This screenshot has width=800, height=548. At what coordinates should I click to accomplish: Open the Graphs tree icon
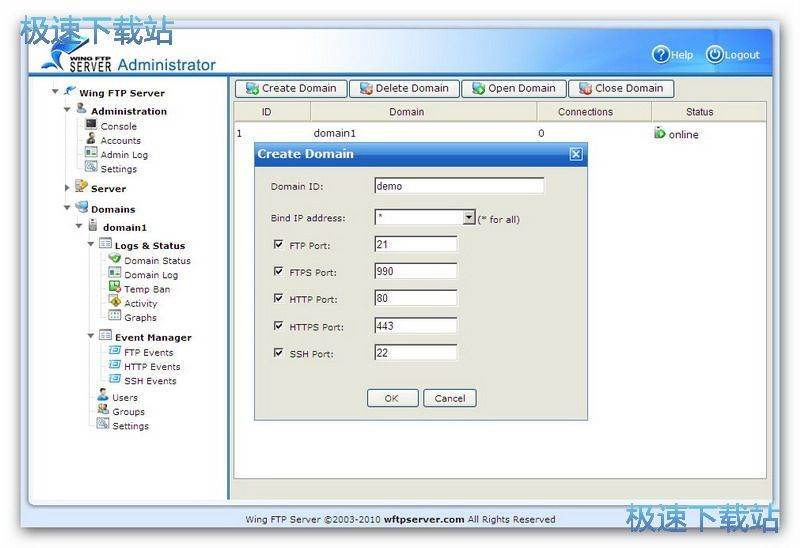tap(115, 317)
